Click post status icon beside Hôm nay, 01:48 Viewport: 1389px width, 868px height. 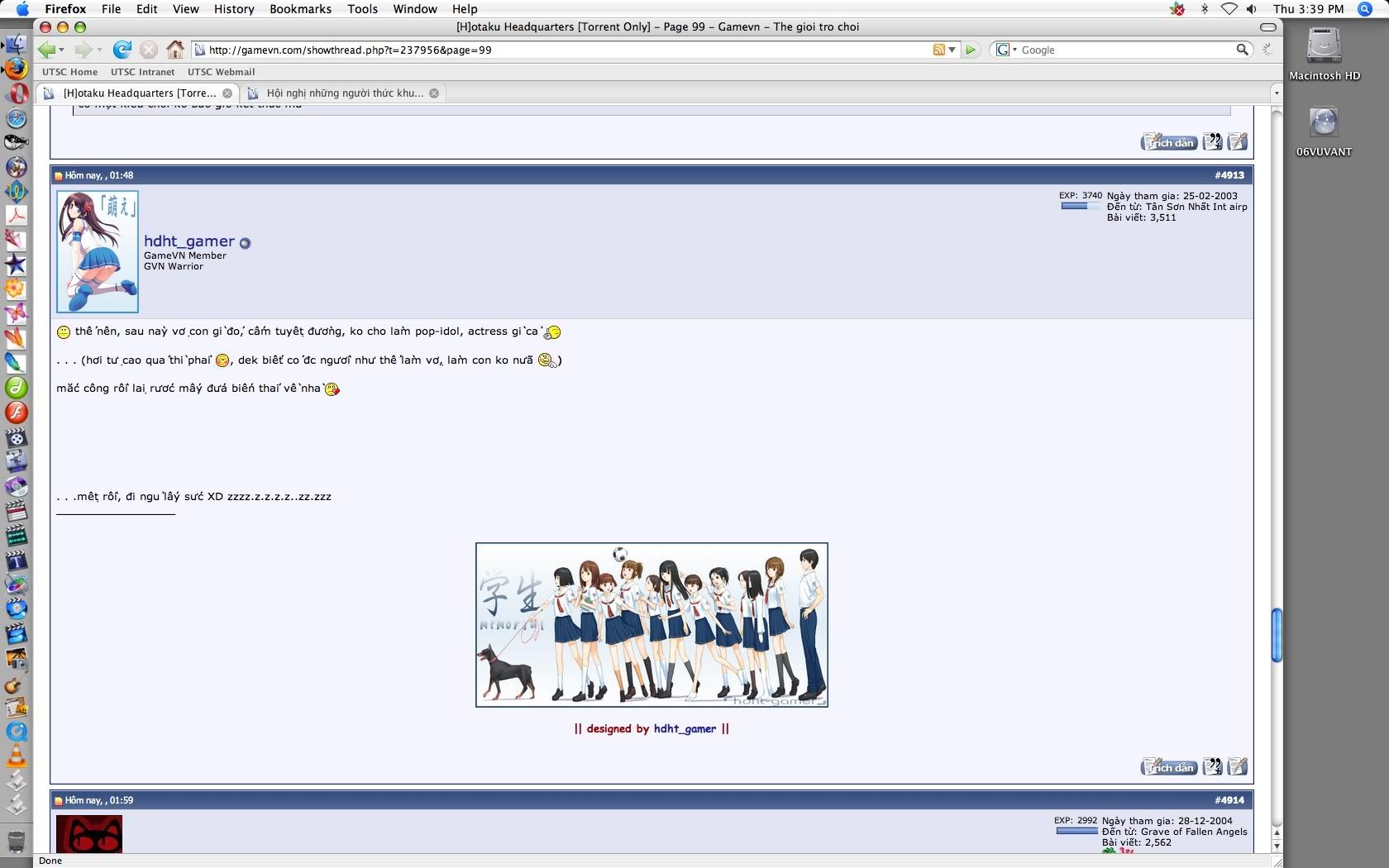(x=59, y=176)
